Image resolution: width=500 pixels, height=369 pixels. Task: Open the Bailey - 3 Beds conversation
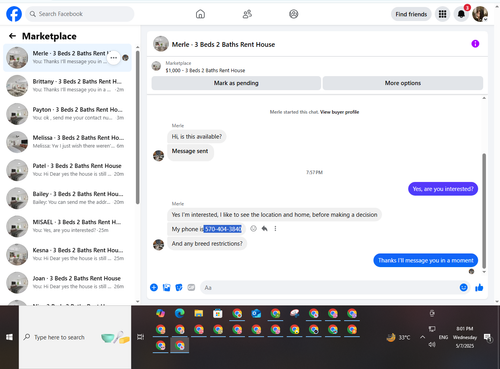click(x=67, y=198)
